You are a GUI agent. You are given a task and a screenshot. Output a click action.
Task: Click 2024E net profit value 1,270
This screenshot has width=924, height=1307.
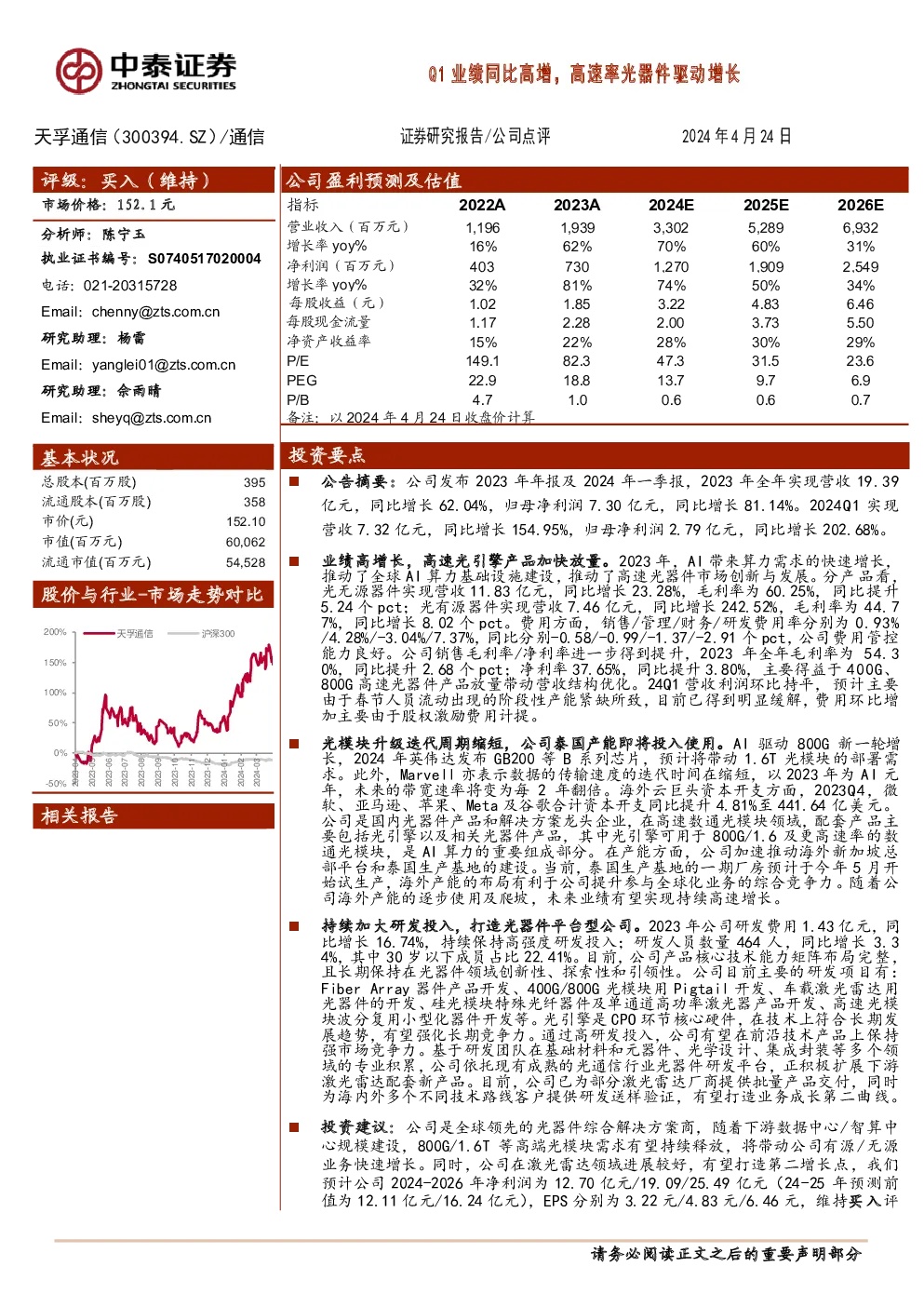(671, 266)
